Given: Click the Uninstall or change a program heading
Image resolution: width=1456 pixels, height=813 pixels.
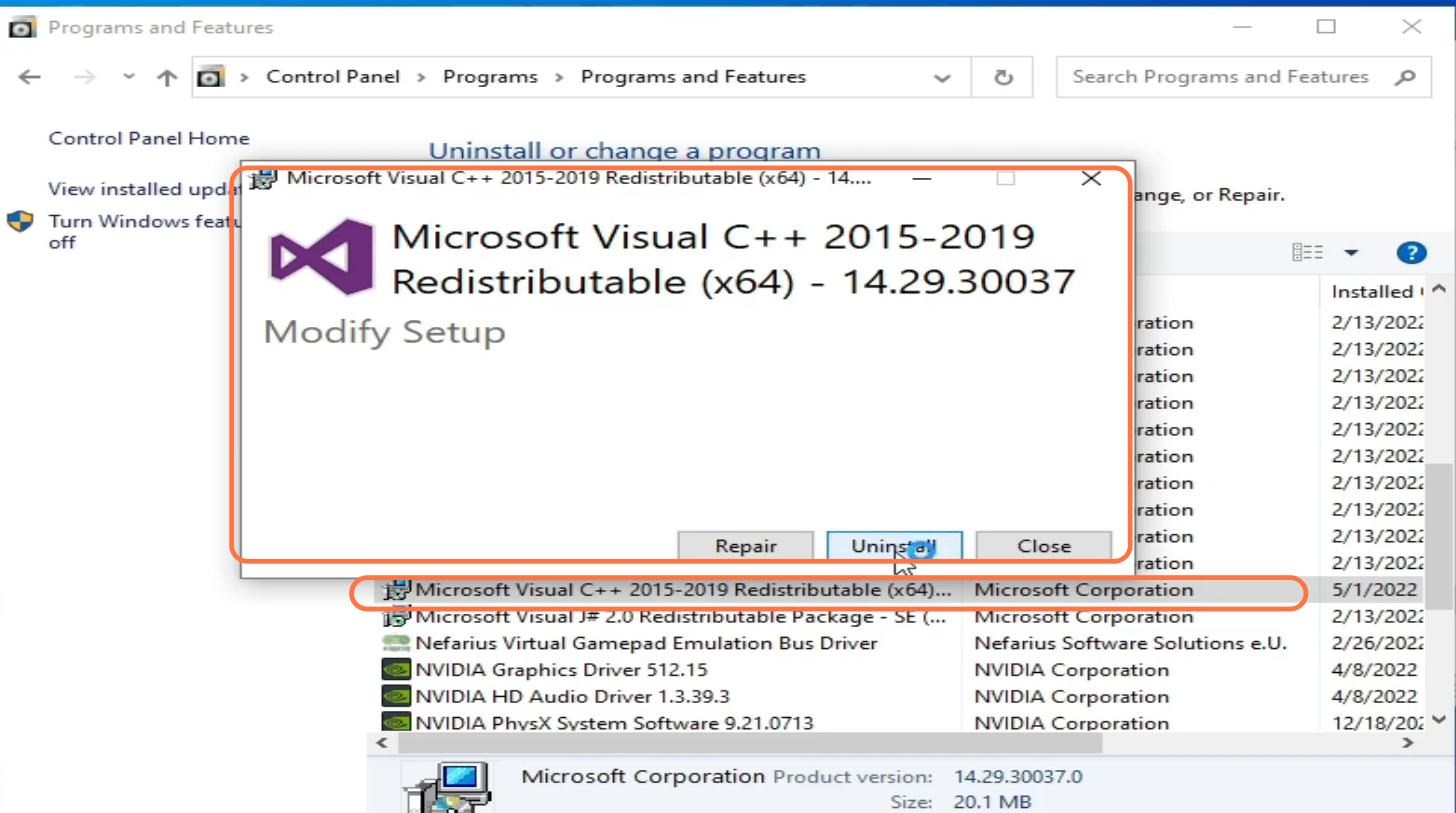Looking at the screenshot, I should click(x=625, y=151).
